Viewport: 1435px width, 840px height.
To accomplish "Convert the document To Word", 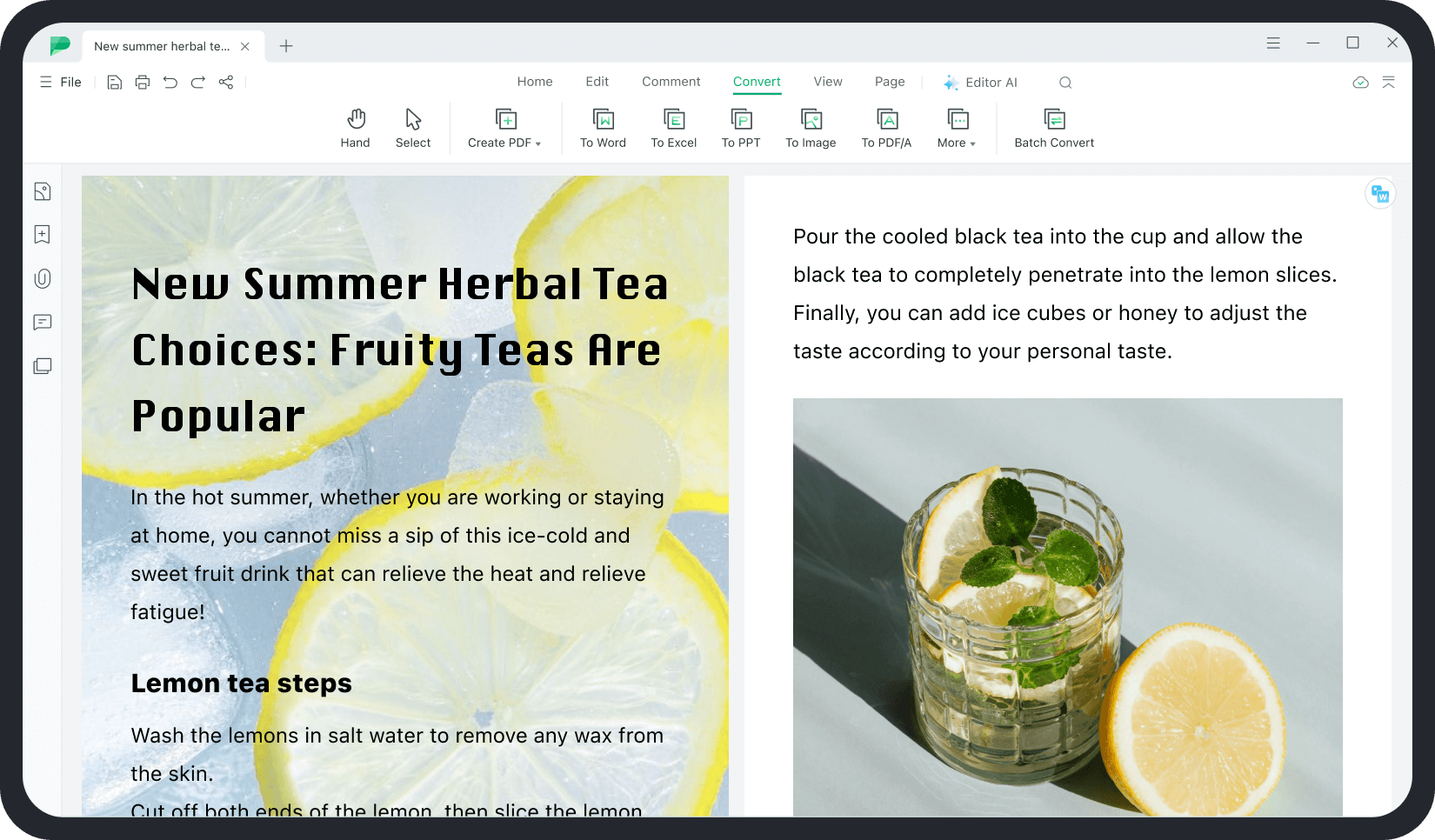I will tap(603, 128).
